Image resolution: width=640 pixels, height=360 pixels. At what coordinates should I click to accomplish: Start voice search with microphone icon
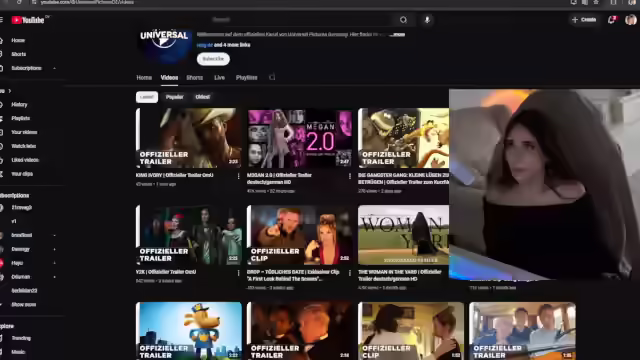[x=427, y=20]
